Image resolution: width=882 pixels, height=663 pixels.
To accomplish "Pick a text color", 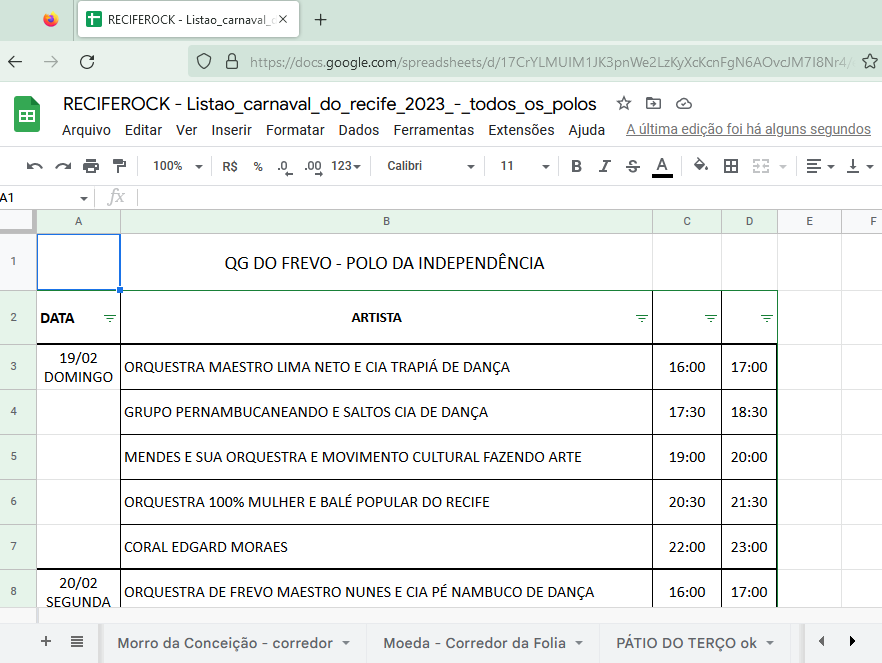I will tap(662, 166).
